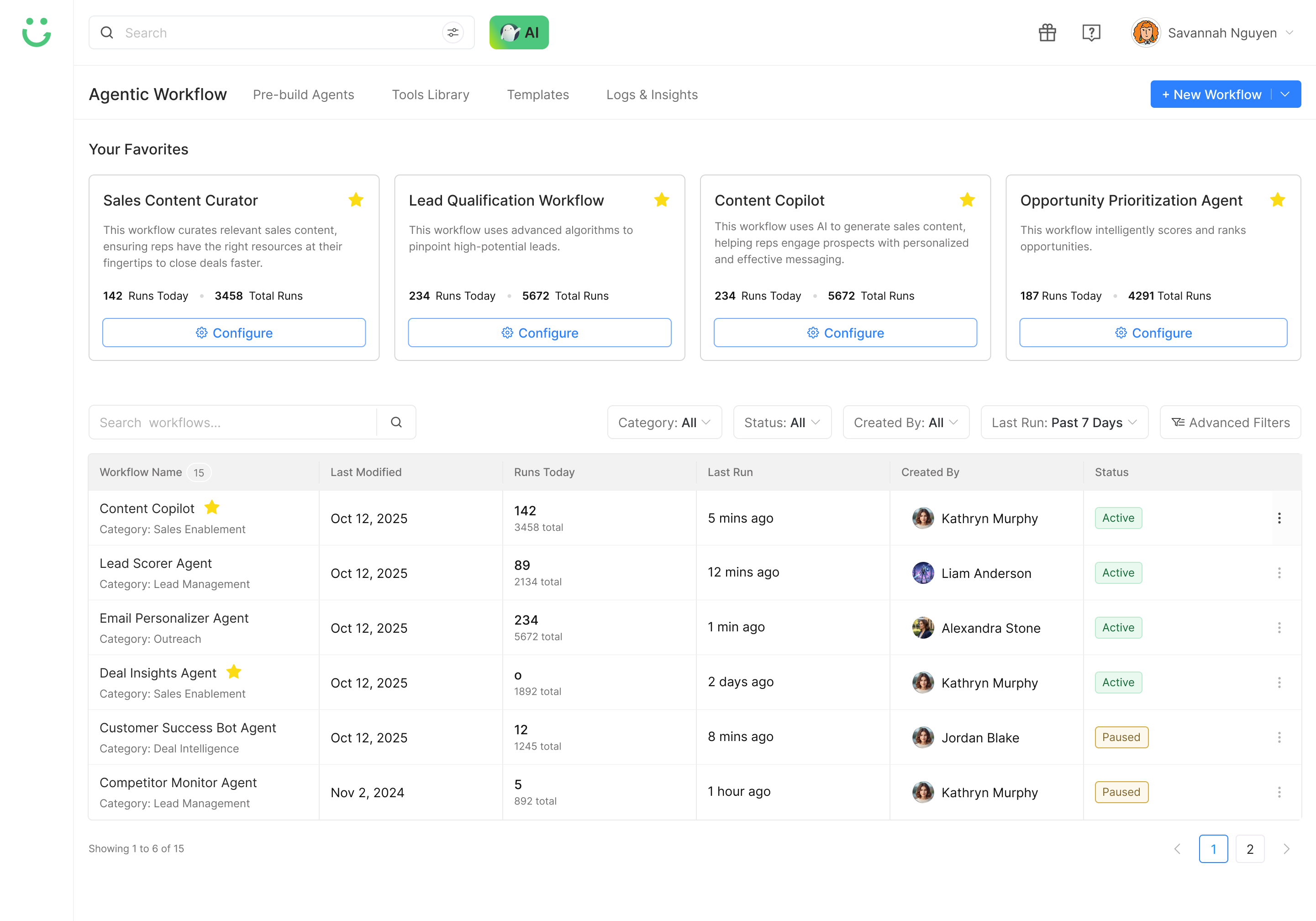Screen dimensions: 1316x921
Task: Go to next page arrow
Action: tap(1286, 848)
